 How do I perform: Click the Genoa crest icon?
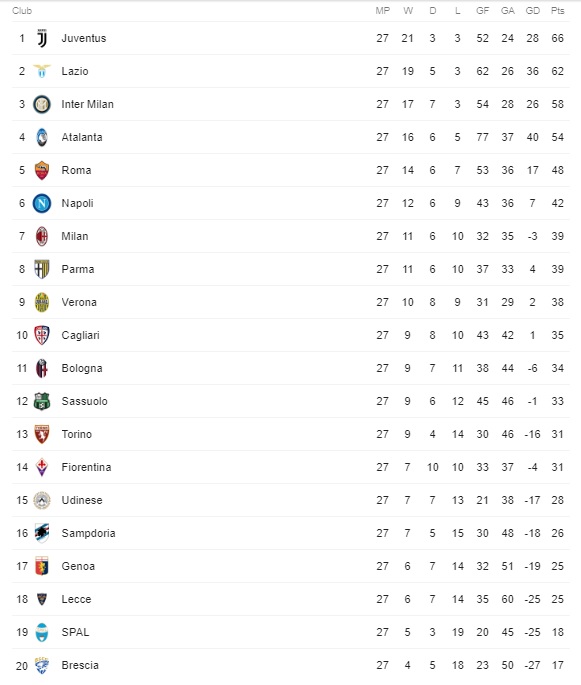(x=42, y=566)
